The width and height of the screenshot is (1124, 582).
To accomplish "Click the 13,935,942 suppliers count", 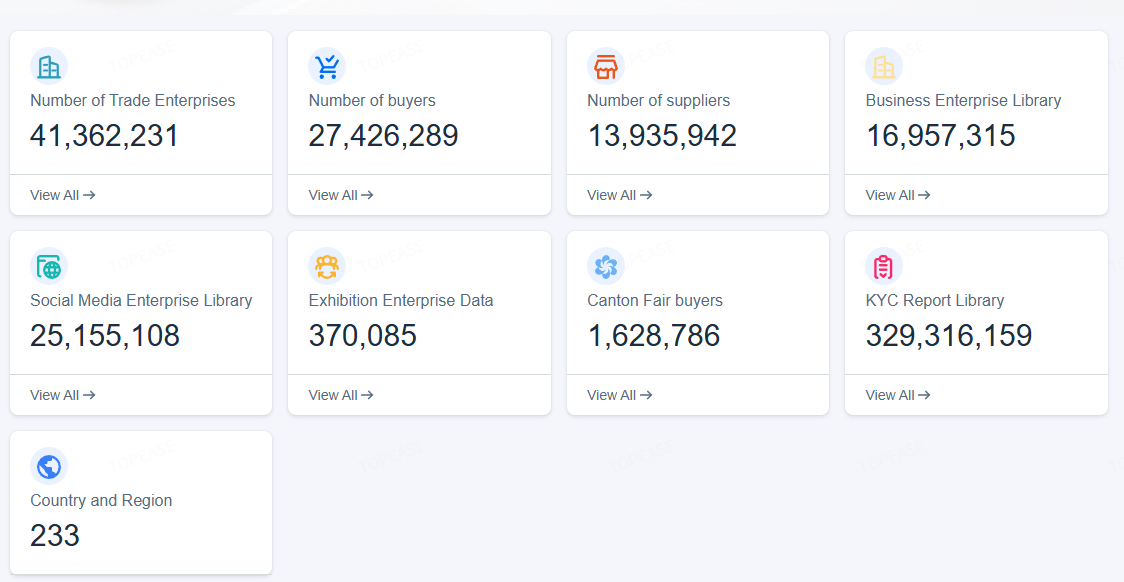I will [662, 135].
